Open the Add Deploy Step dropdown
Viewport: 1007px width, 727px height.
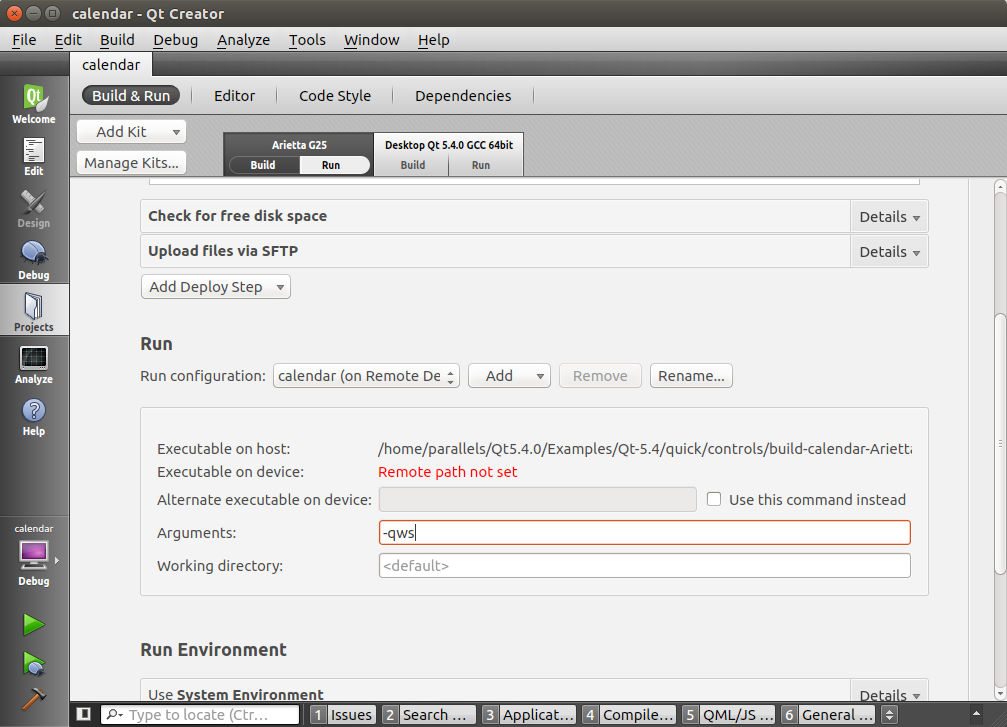[x=216, y=286]
